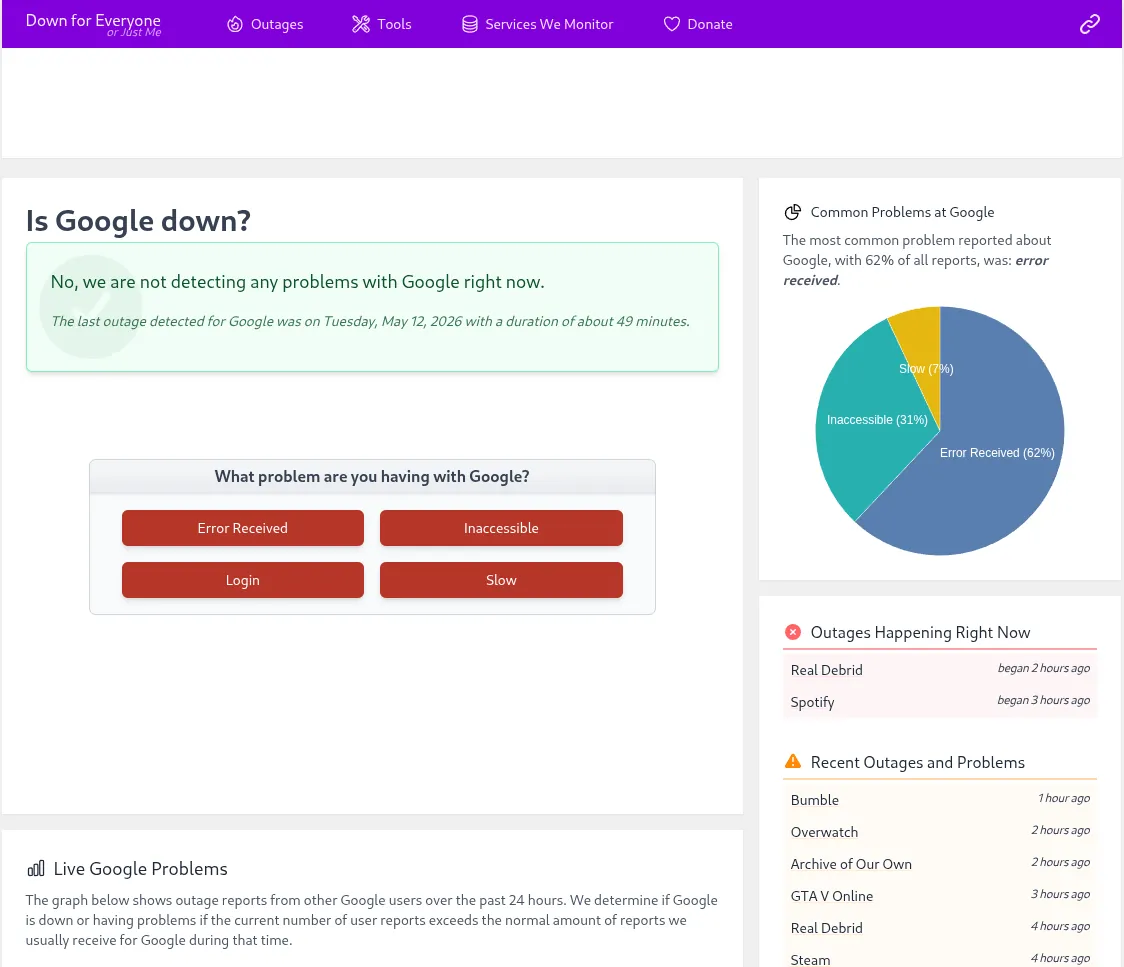The height and width of the screenshot is (967, 1124).
Task: Click the Common Problems at Google heading
Action: pyautogui.click(x=902, y=212)
